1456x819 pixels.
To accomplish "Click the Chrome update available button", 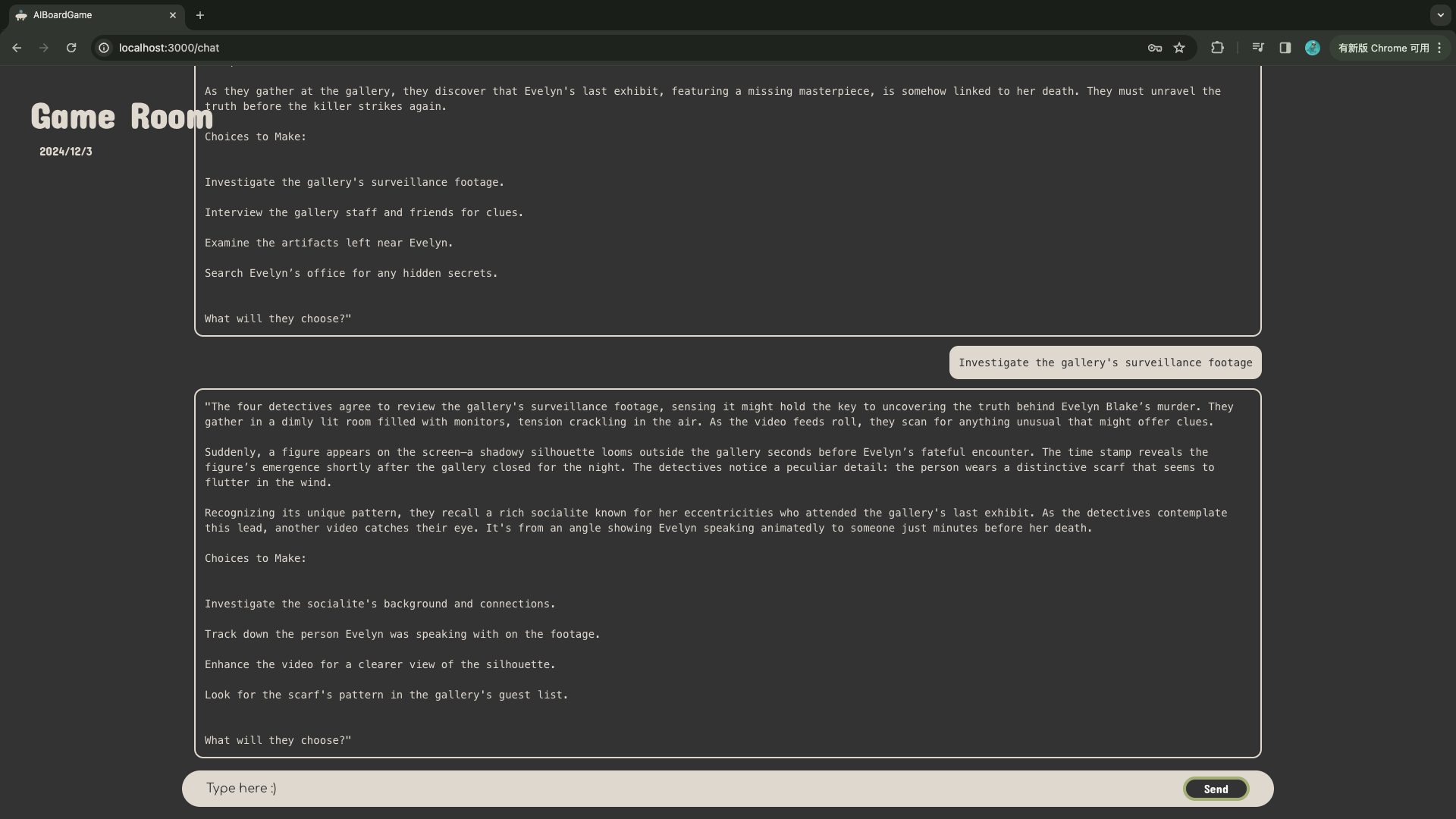I will tap(1383, 48).
